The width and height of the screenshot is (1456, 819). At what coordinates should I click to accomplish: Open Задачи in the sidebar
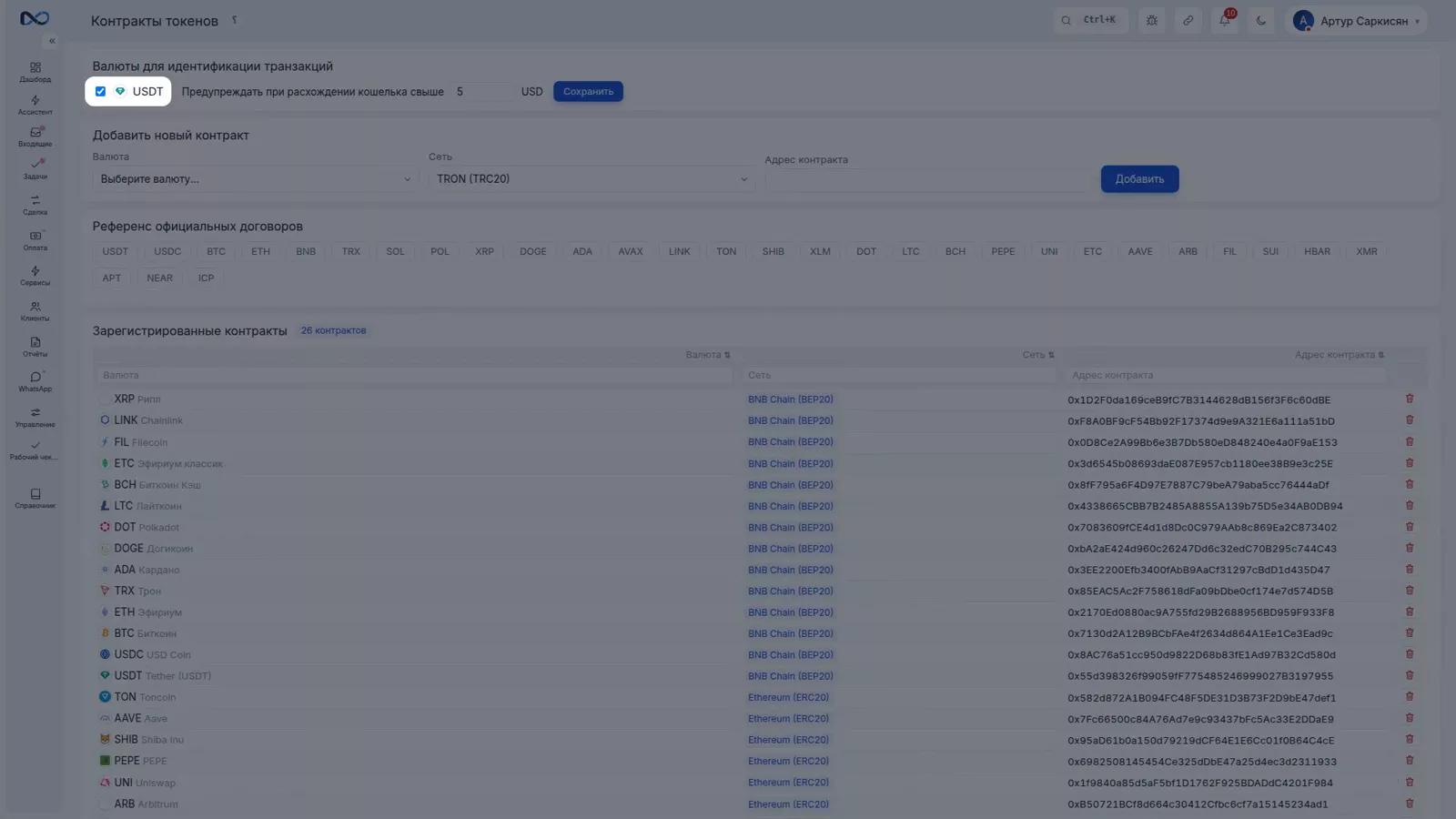35,170
